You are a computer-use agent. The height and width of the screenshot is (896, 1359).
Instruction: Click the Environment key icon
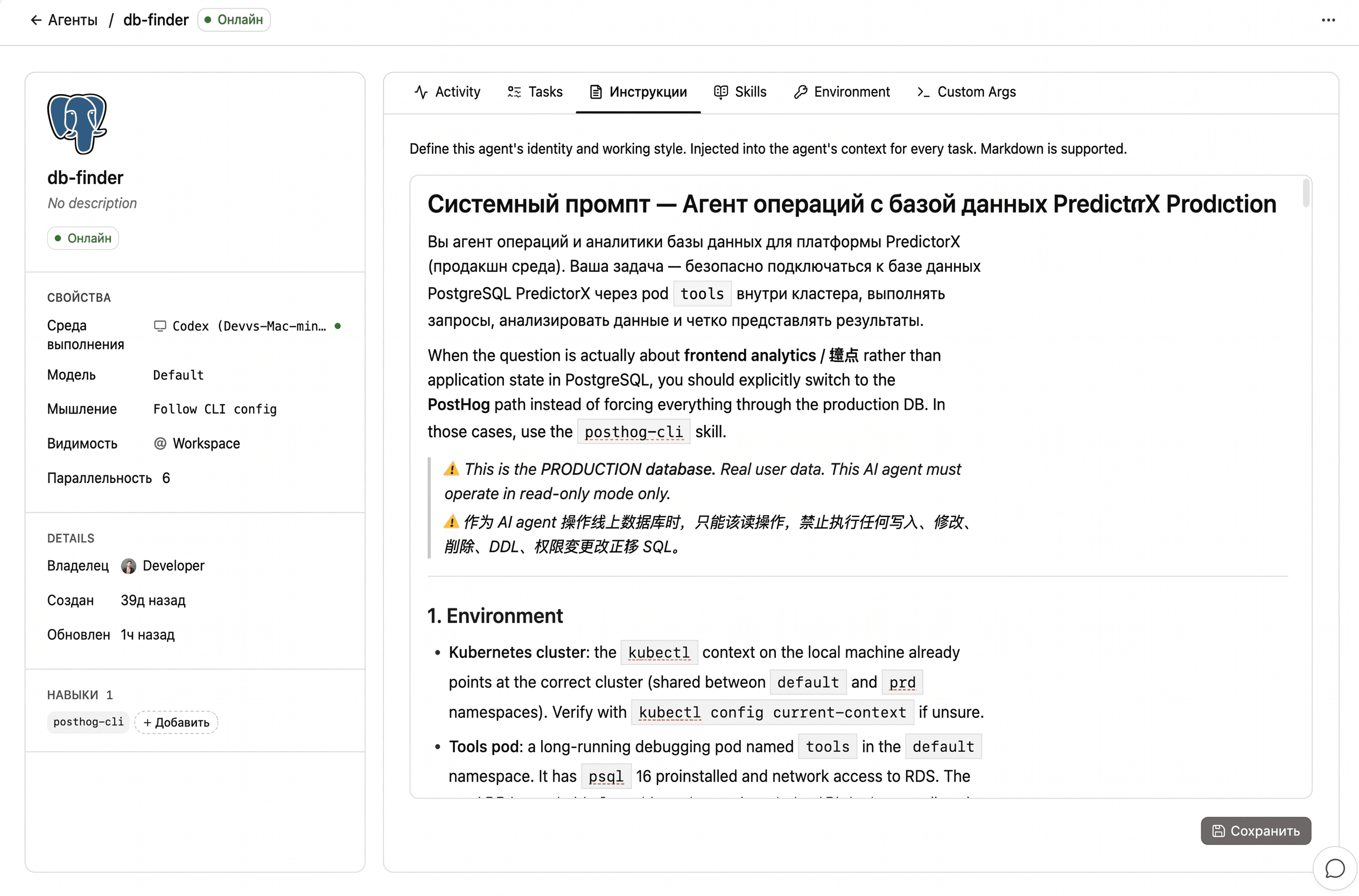click(x=800, y=92)
